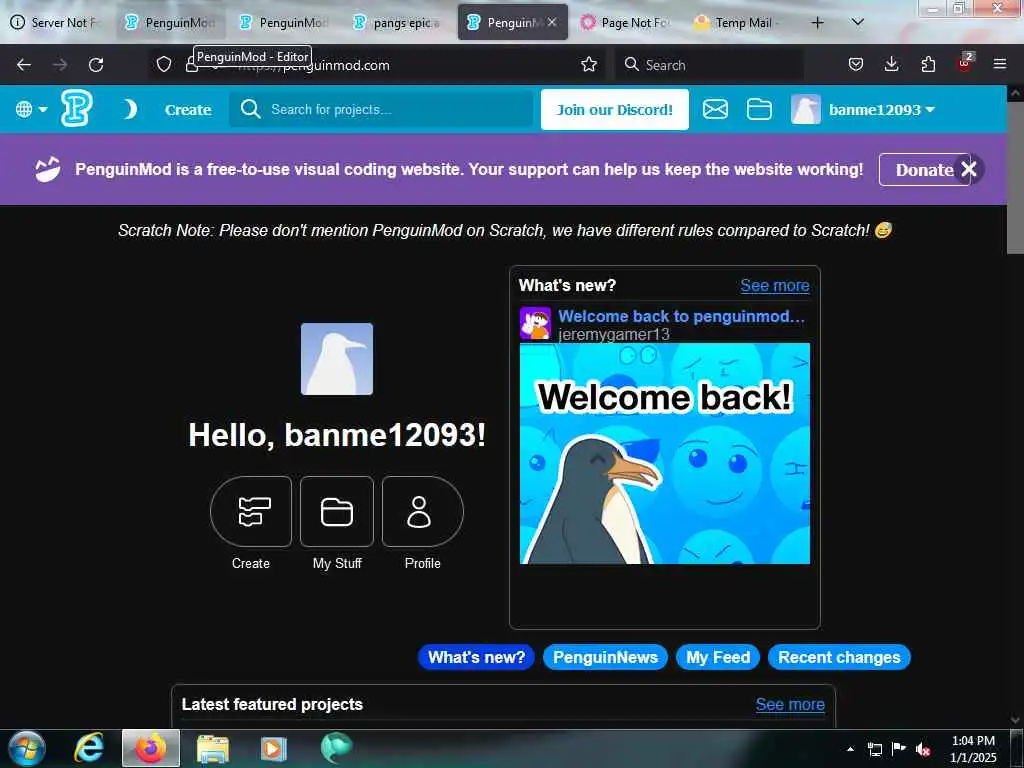Open Firefox downloads panel
Image resolution: width=1024 pixels, height=768 pixels.
point(891,64)
